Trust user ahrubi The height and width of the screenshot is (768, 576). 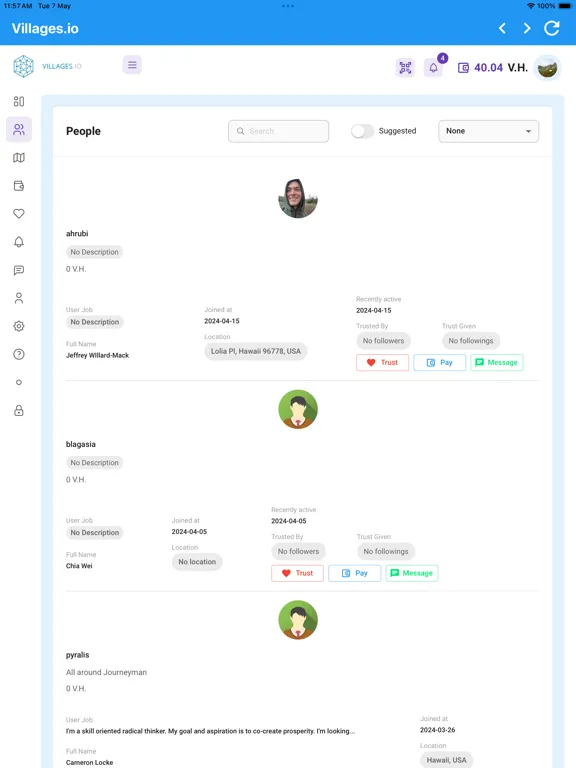(382, 362)
